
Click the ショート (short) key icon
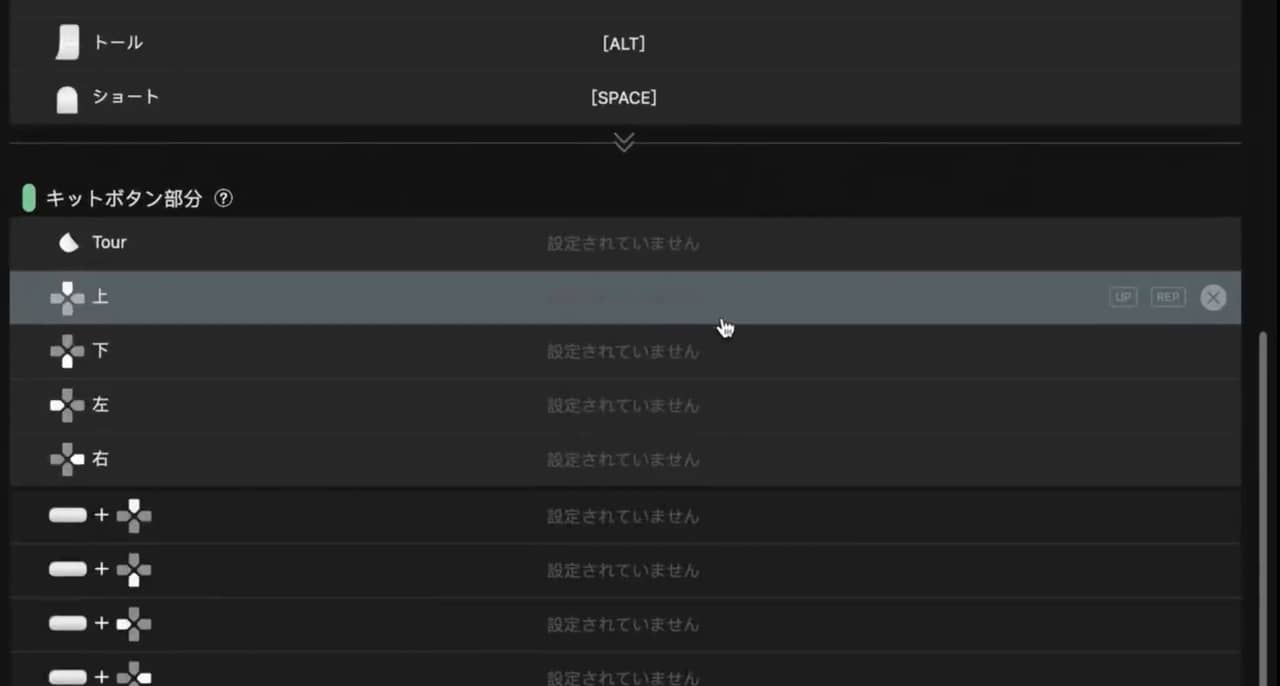[67, 99]
